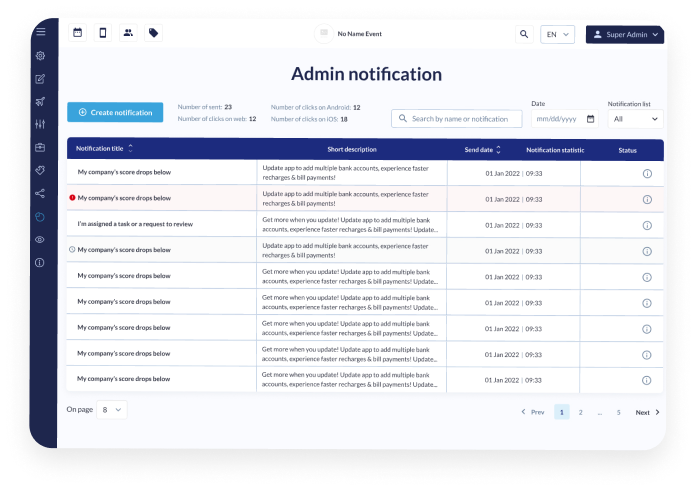Viewport: 696px width, 490px height.
Task: Click the Notification statistic column header
Action: point(555,150)
